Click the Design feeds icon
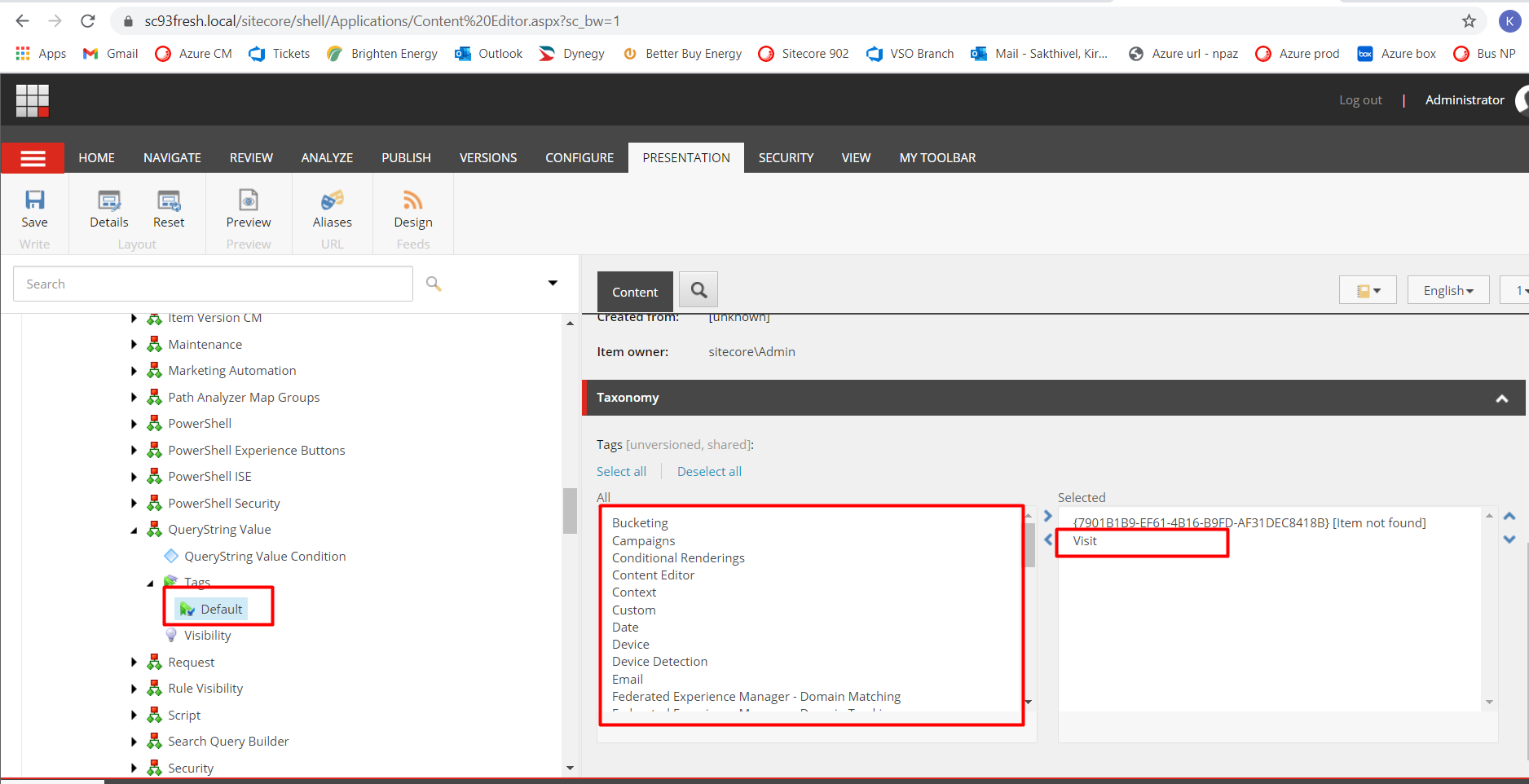The height and width of the screenshot is (784, 1529). point(413,200)
